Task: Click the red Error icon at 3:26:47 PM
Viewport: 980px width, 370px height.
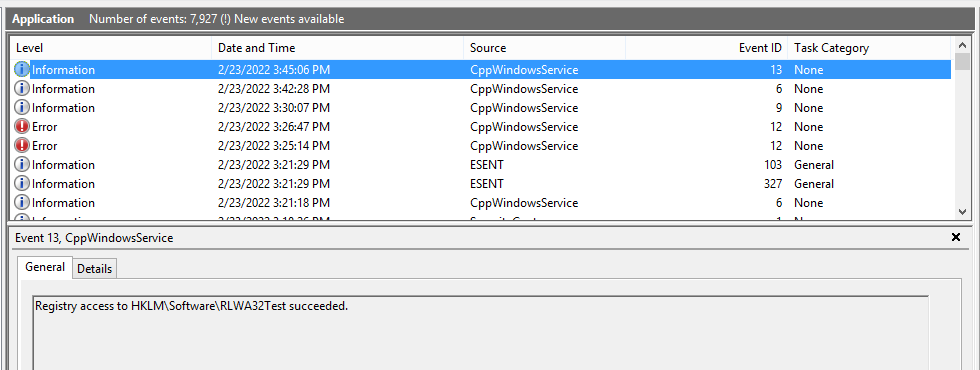Action: [x=22, y=127]
